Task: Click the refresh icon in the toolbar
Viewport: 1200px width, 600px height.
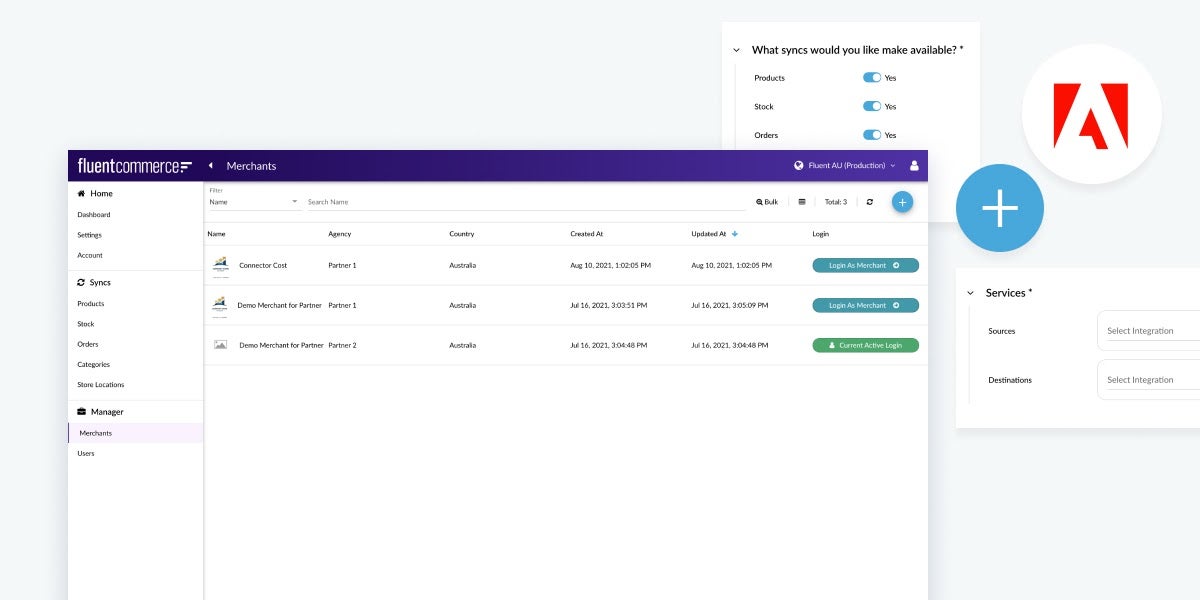Action: point(870,202)
